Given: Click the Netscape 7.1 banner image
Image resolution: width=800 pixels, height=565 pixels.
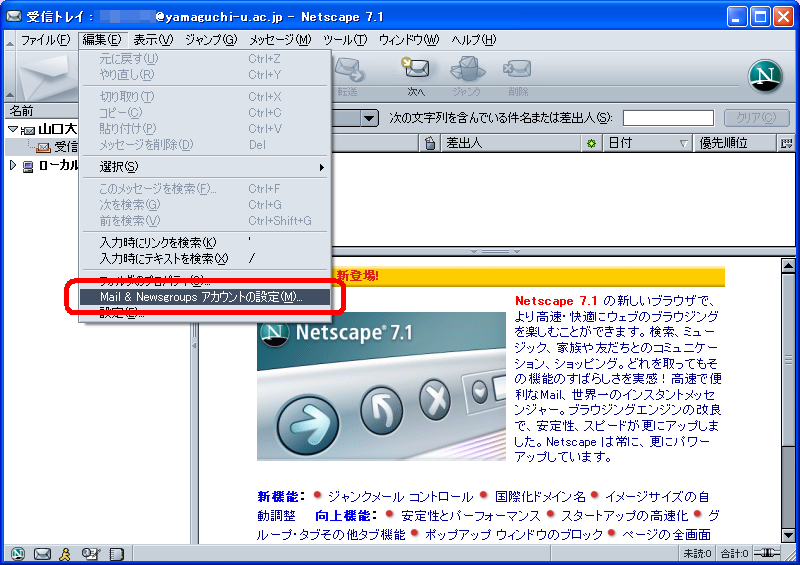Looking at the screenshot, I should pos(381,386).
